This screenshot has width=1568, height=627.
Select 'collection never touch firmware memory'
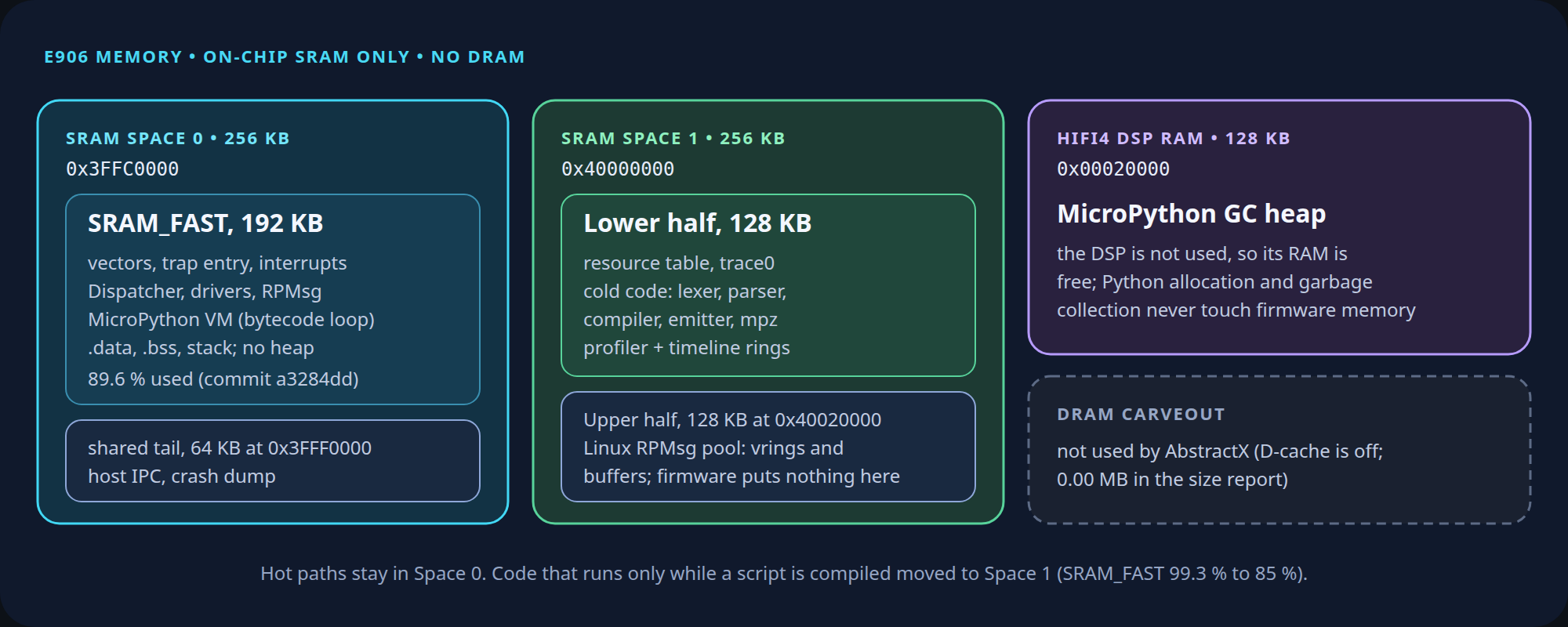(x=1236, y=310)
